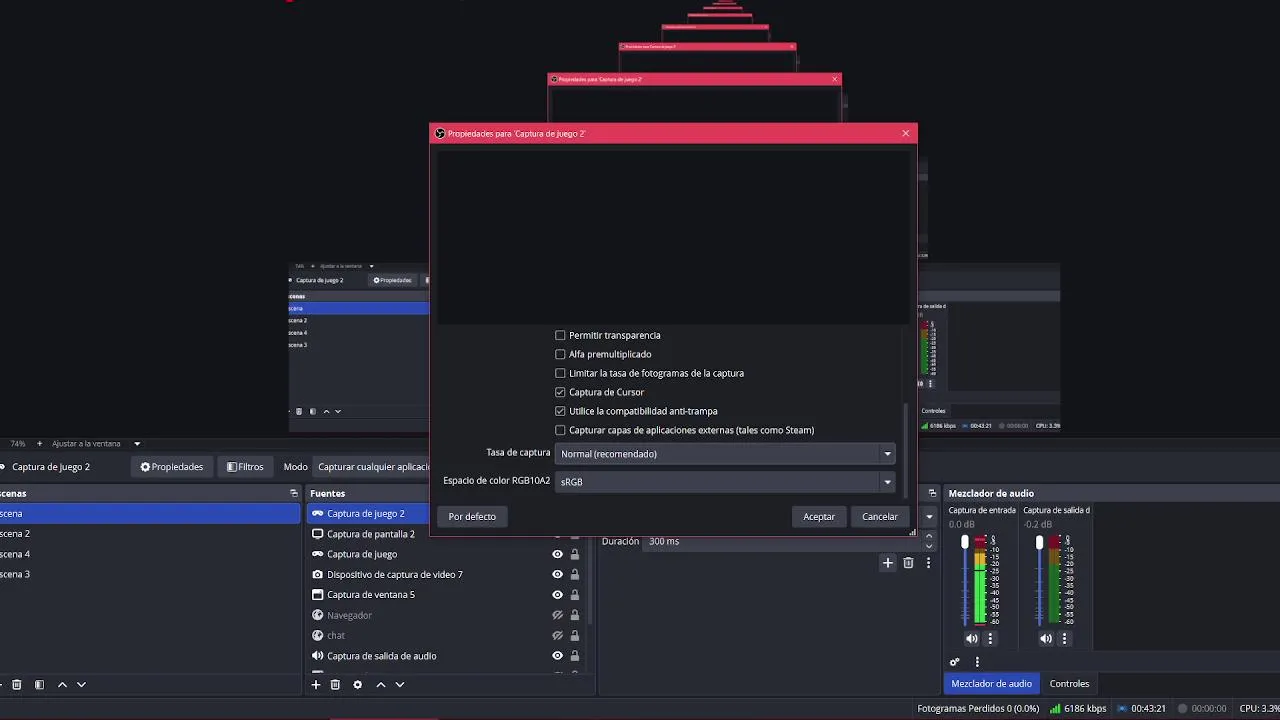
Task: Show the Navegador source
Action: pos(558,615)
